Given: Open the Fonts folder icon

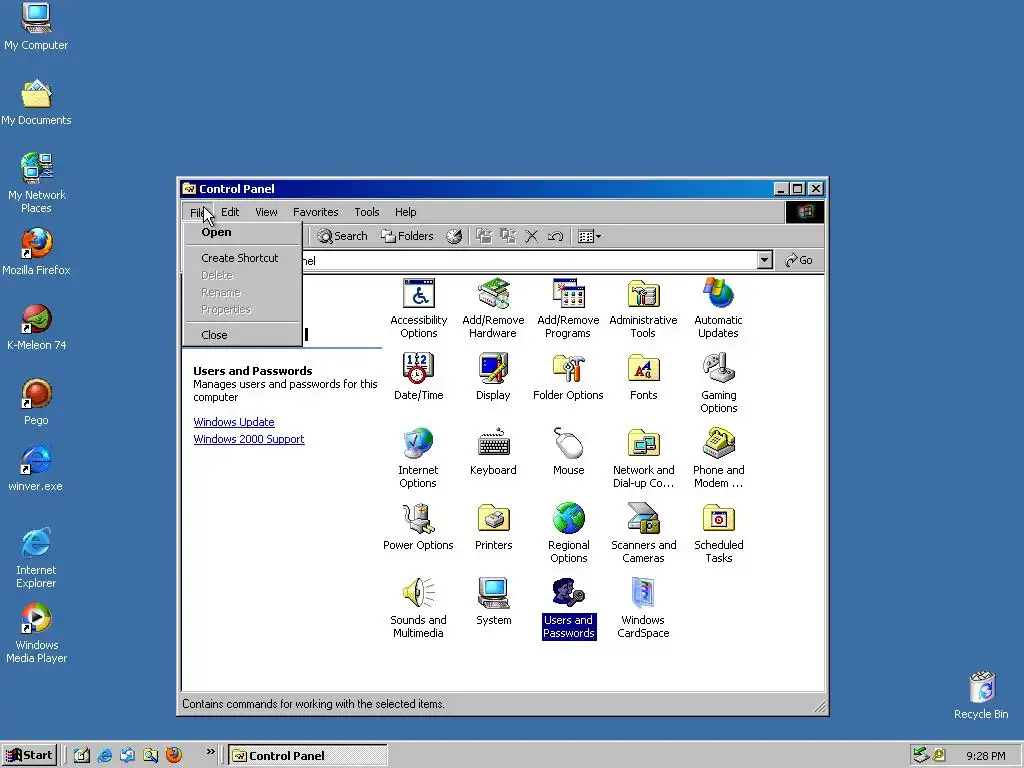Looking at the screenshot, I should [643, 377].
